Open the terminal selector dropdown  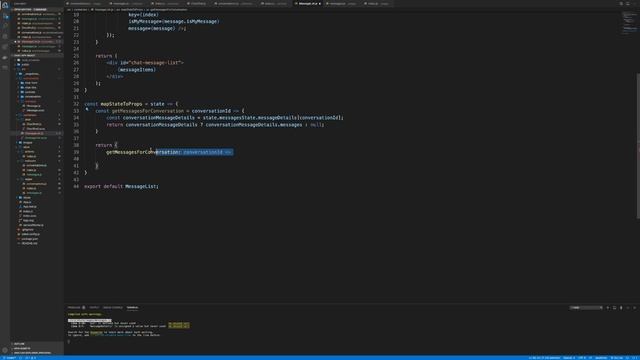tap(586, 308)
